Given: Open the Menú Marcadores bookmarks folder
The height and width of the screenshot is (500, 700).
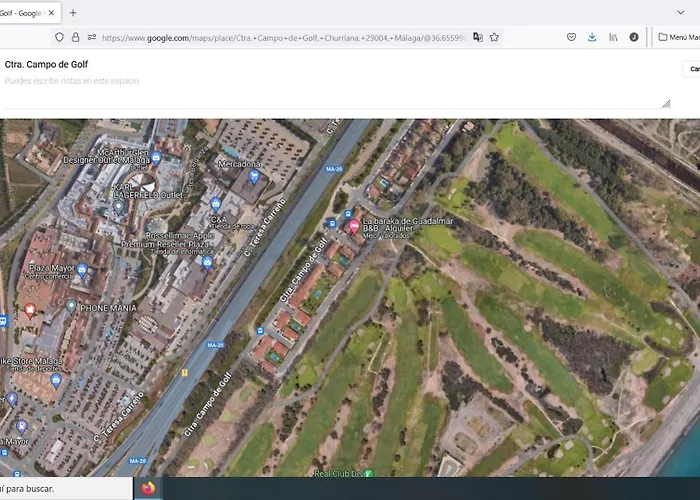Looking at the screenshot, I should [x=678, y=37].
